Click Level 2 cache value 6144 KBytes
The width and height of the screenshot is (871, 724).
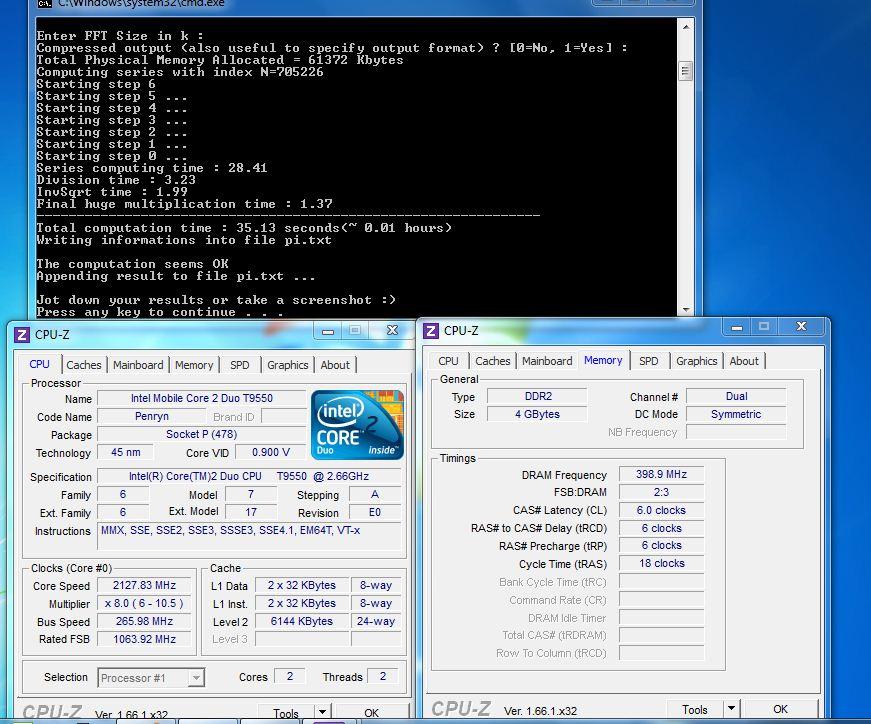[x=302, y=621]
